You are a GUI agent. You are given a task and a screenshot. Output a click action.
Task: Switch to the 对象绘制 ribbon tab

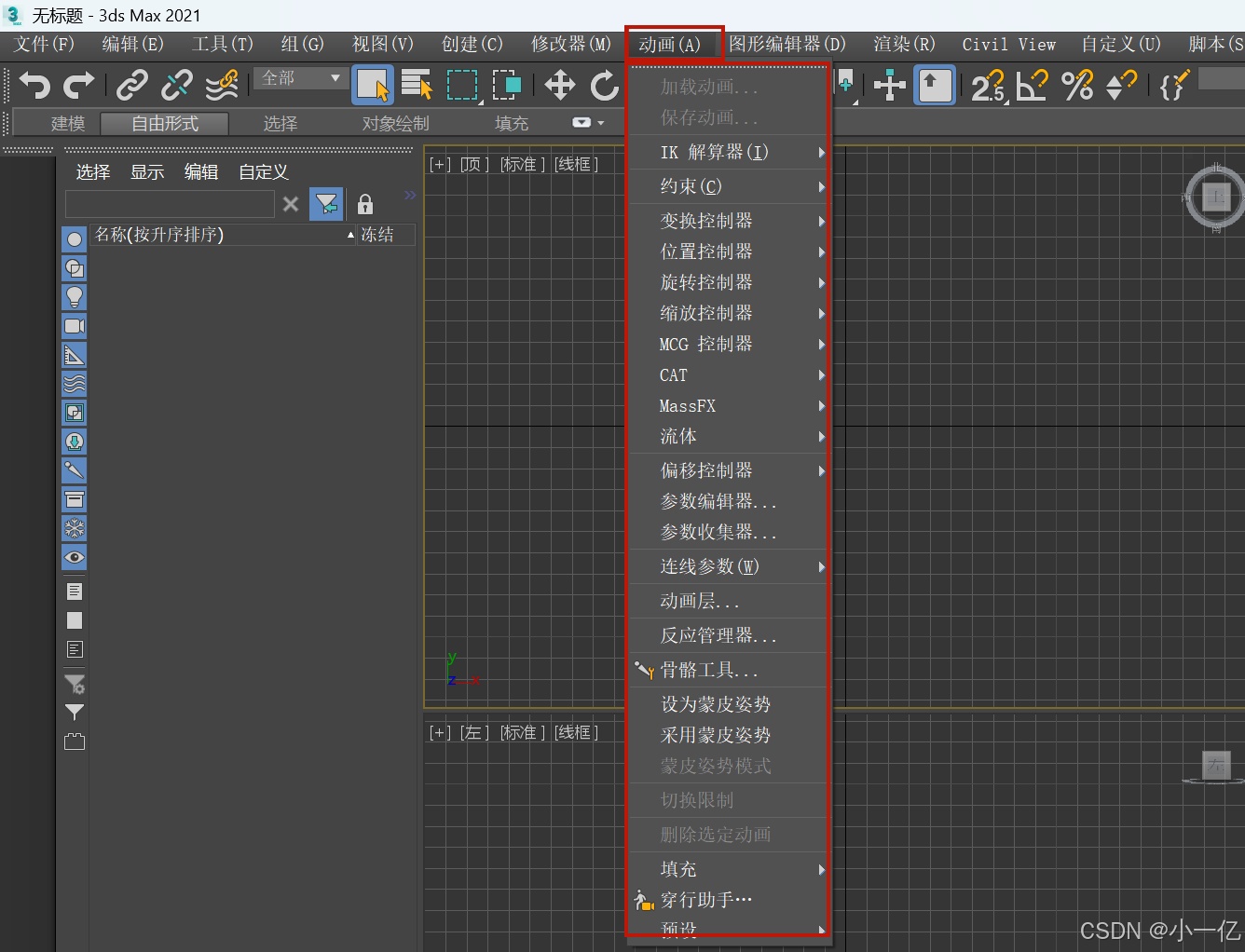pyautogui.click(x=395, y=123)
